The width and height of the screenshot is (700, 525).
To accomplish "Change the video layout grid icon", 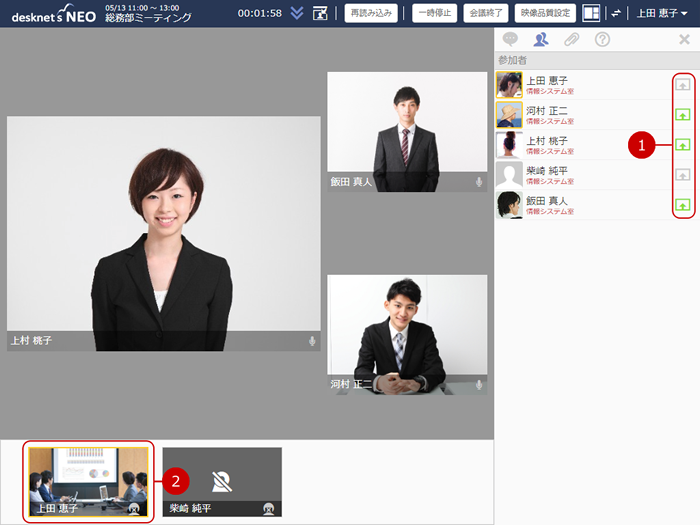I will (x=592, y=13).
